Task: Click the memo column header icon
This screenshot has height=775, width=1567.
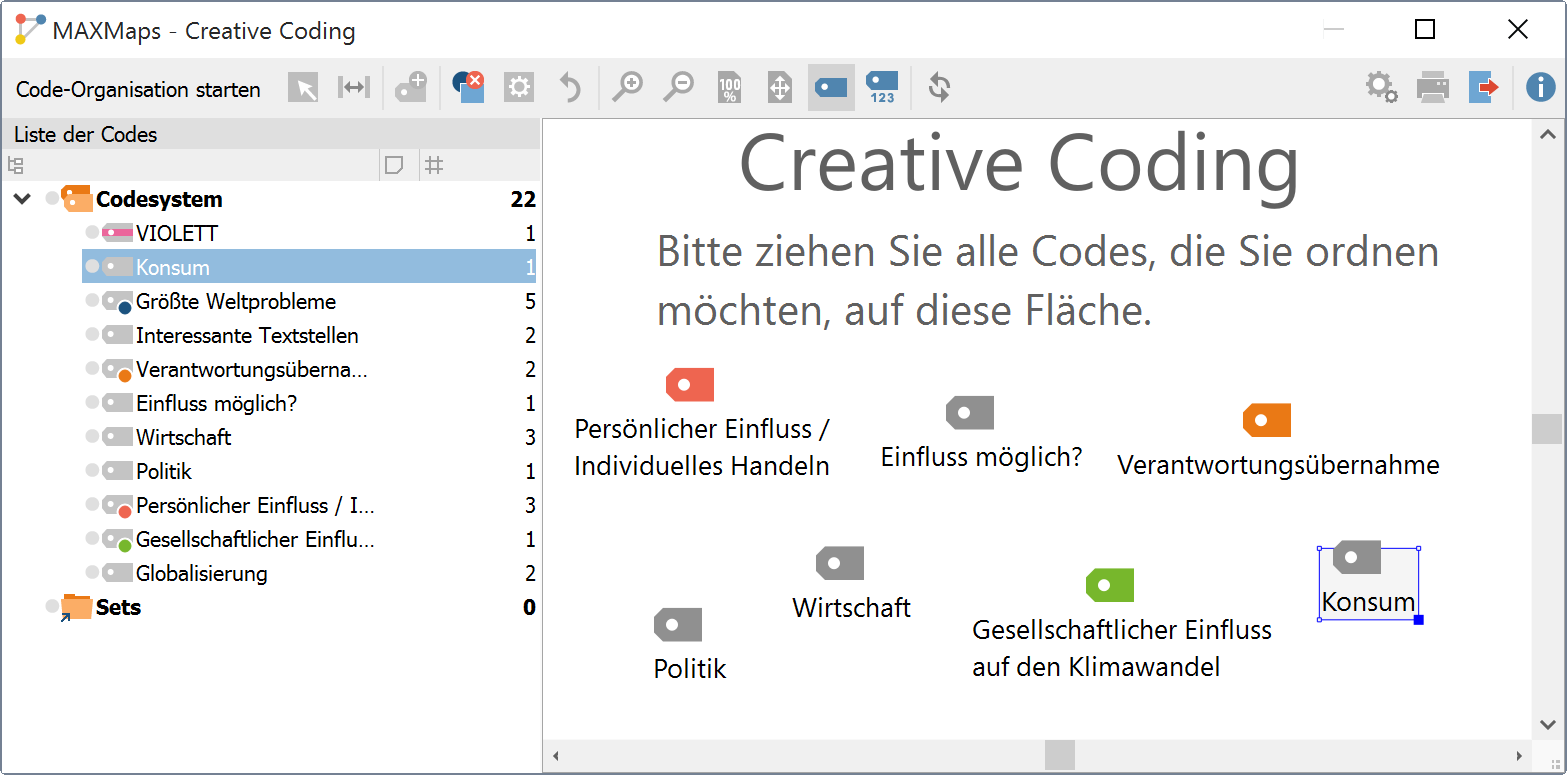Action: click(x=395, y=165)
